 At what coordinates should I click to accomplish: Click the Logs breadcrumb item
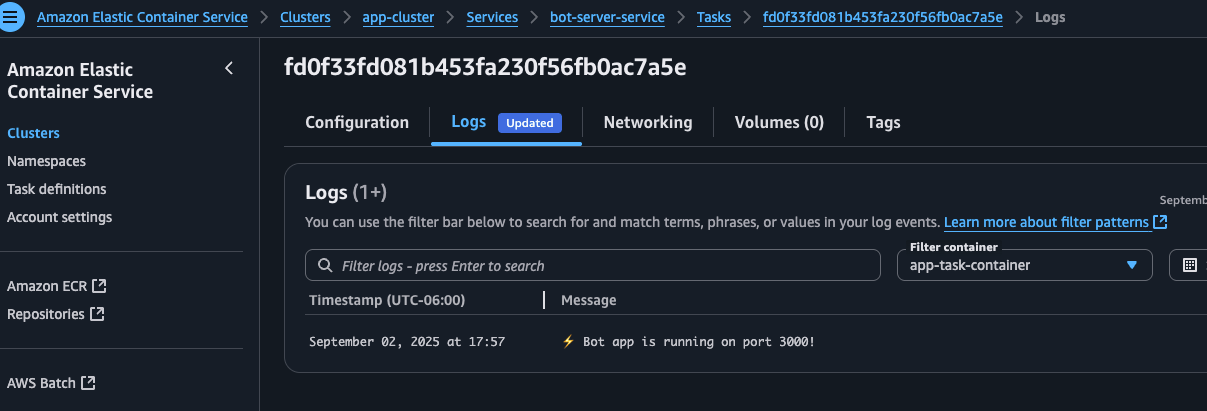tap(1050, 17)
